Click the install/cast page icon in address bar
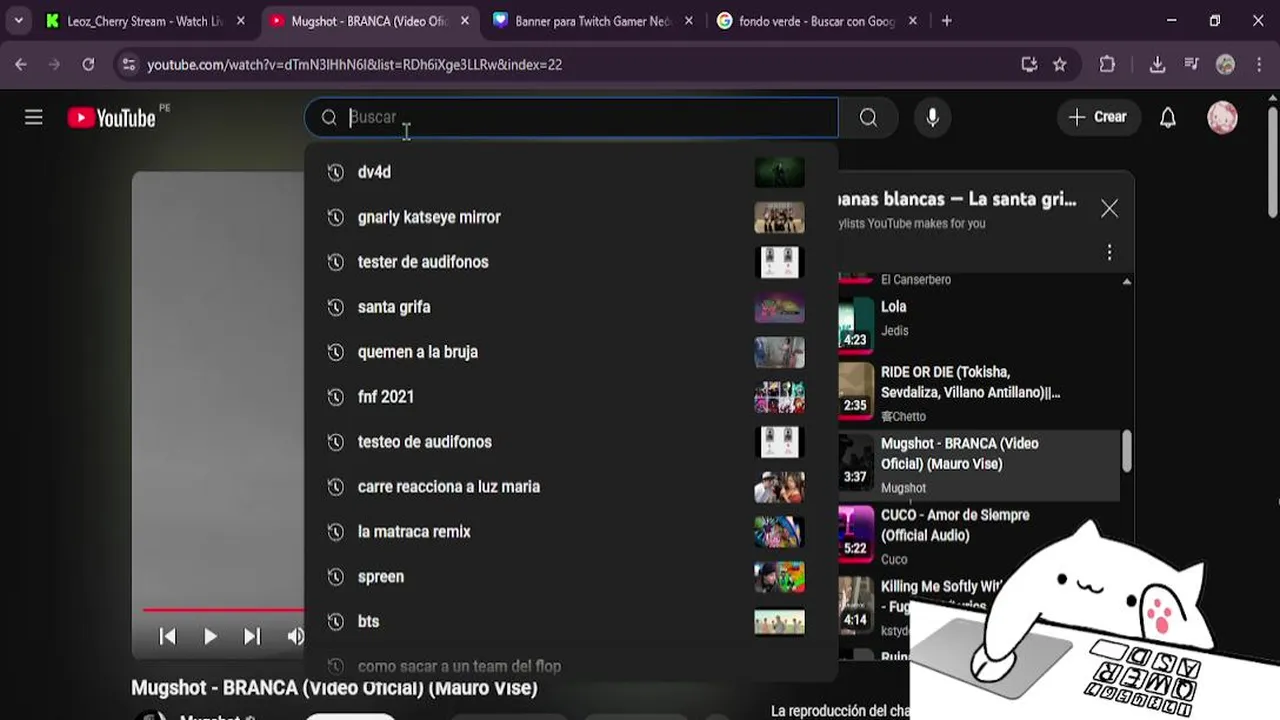This screenshot has height=720, width=1280. tap(1029, 65)
